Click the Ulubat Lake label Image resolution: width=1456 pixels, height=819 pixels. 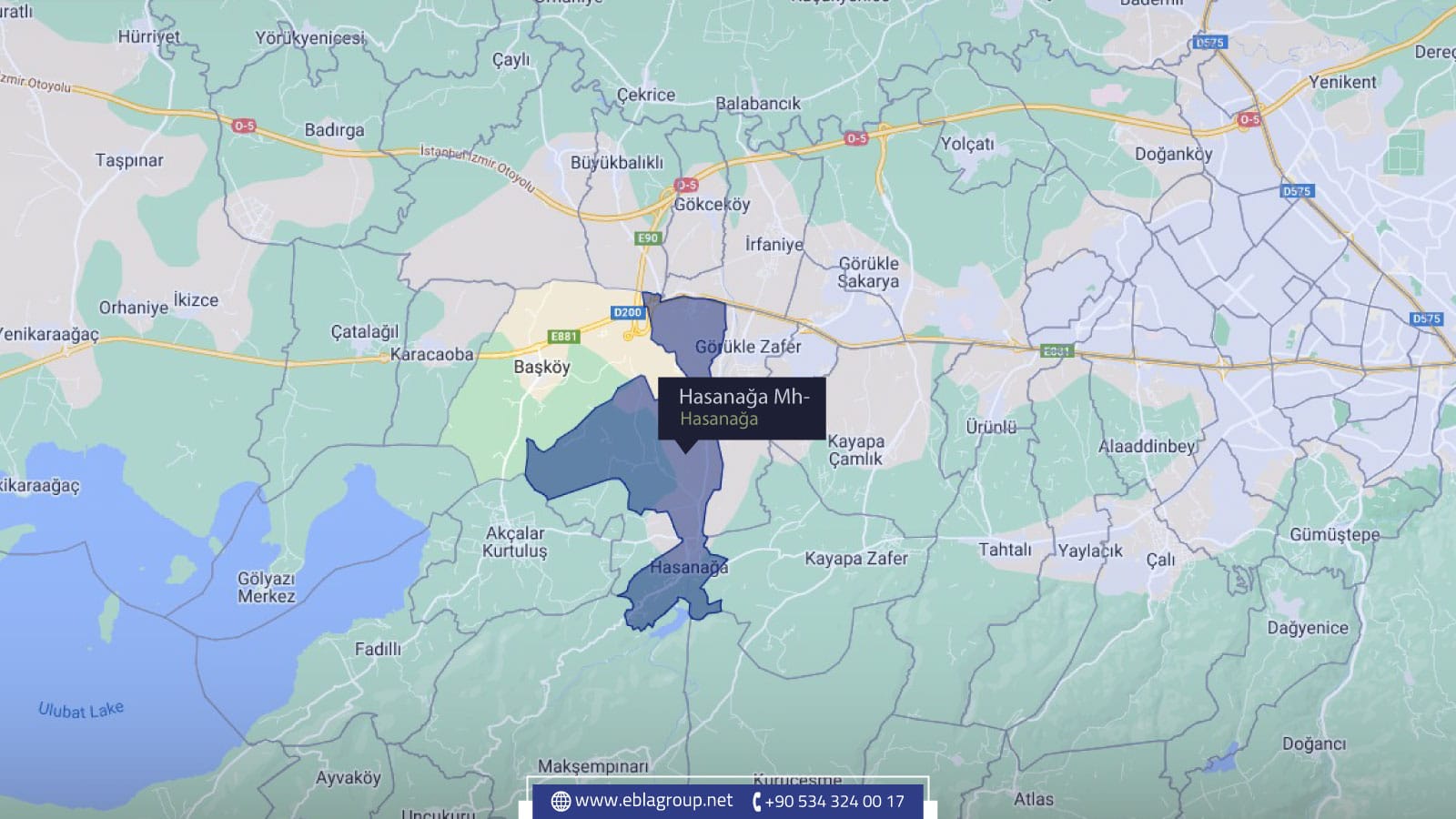pos(81,710)
